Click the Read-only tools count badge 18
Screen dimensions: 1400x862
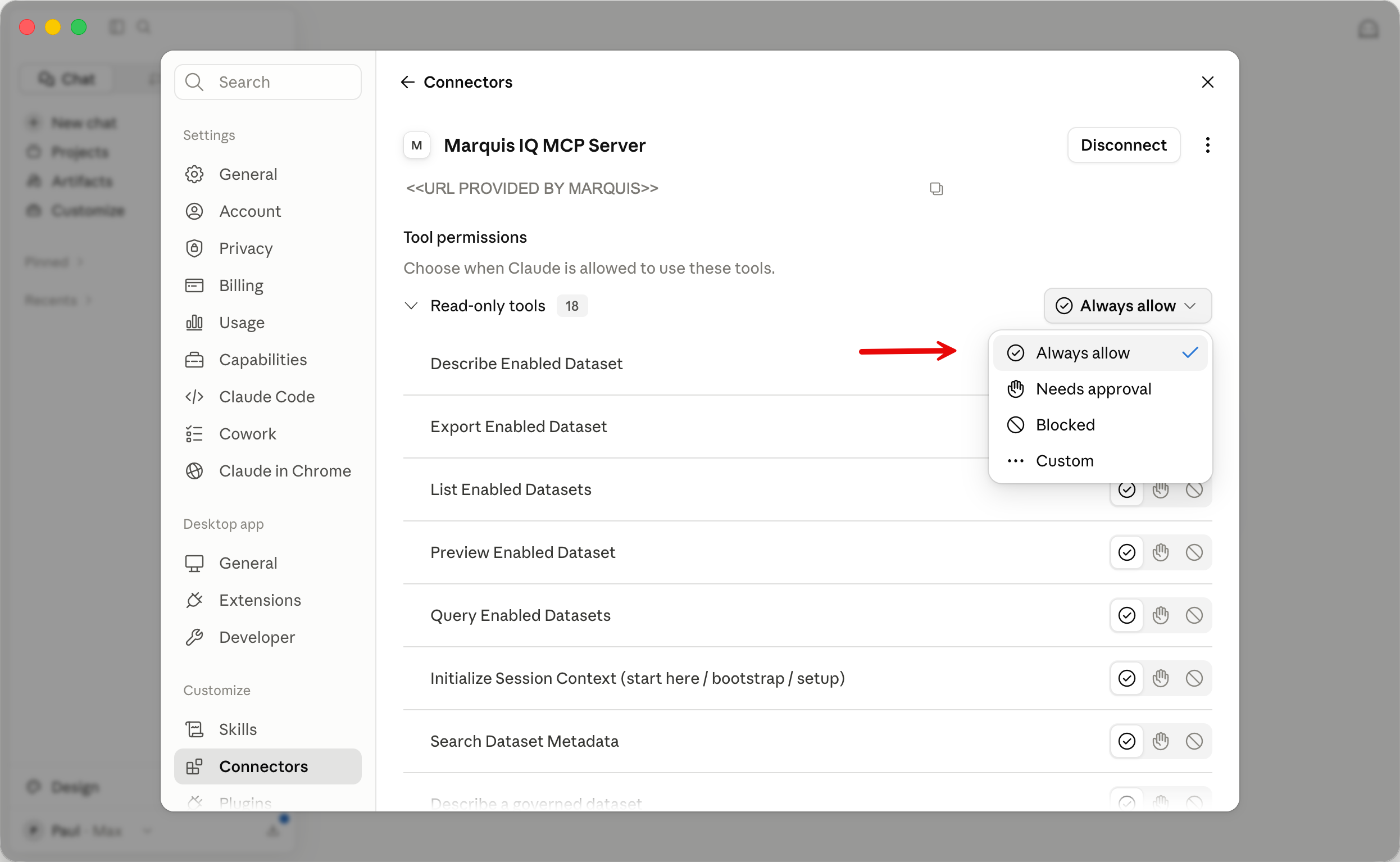pyautogui.click(x=571, y=306)
